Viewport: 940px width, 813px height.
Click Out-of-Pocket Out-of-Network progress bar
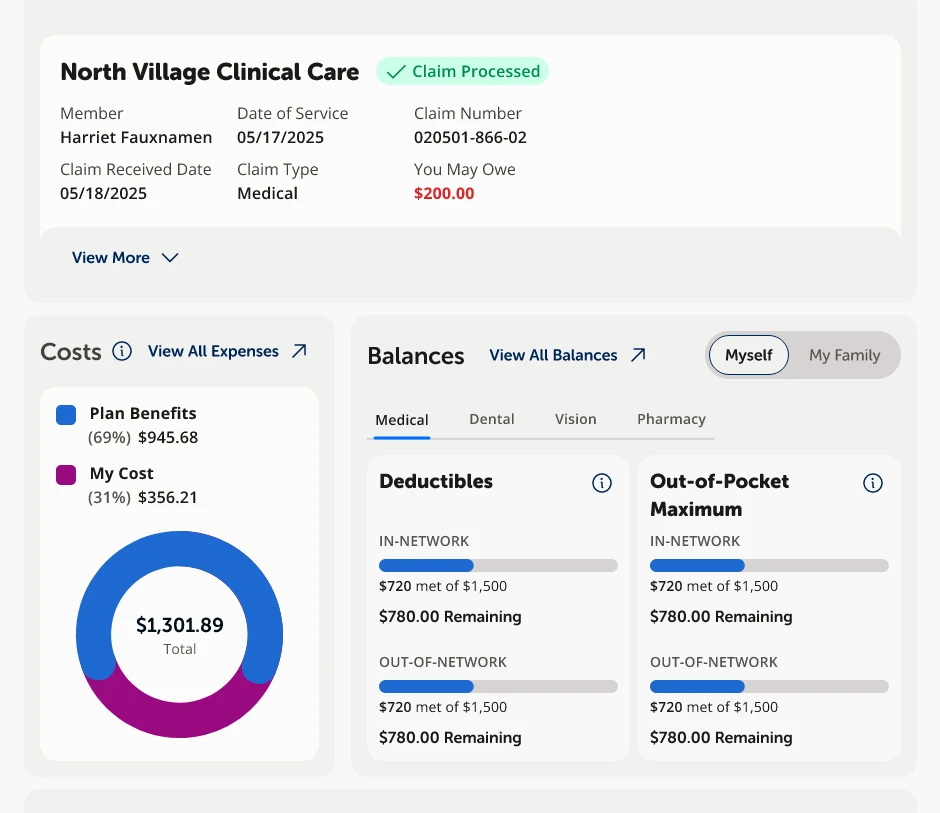coord(769,686)
